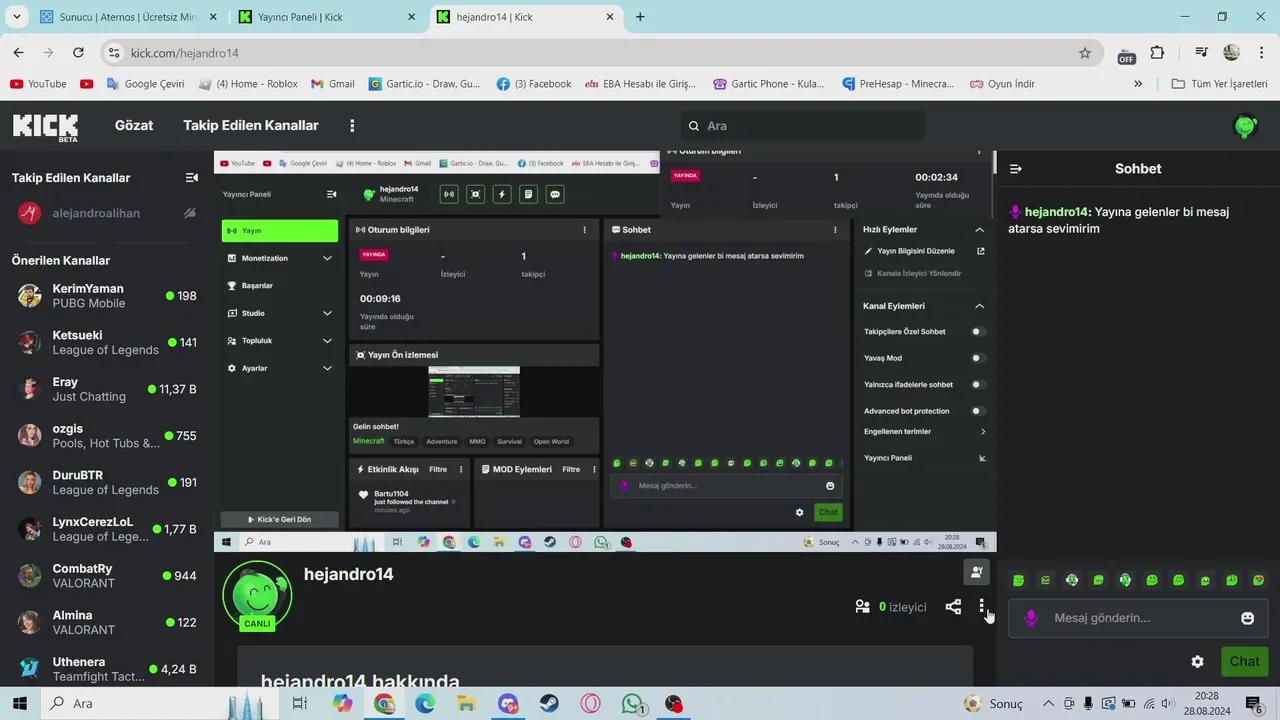Open the user avatar menu in Kick header
Screen dimensions: 1280x720
coord(1245,126)
